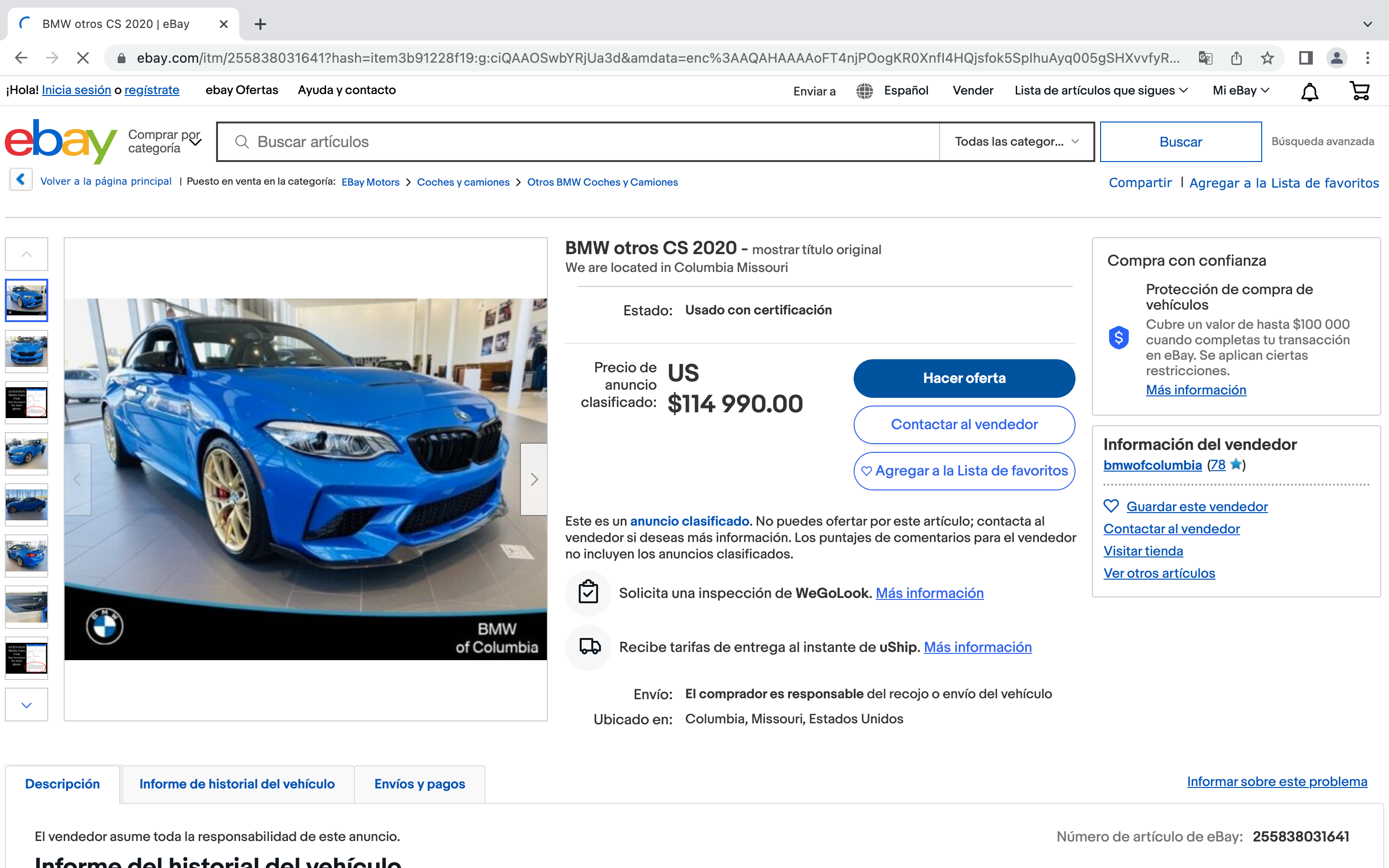This screenshot has height=868, width=1389.
Task: Expand the Mi eBay menu
Action: click(1241, 91)
